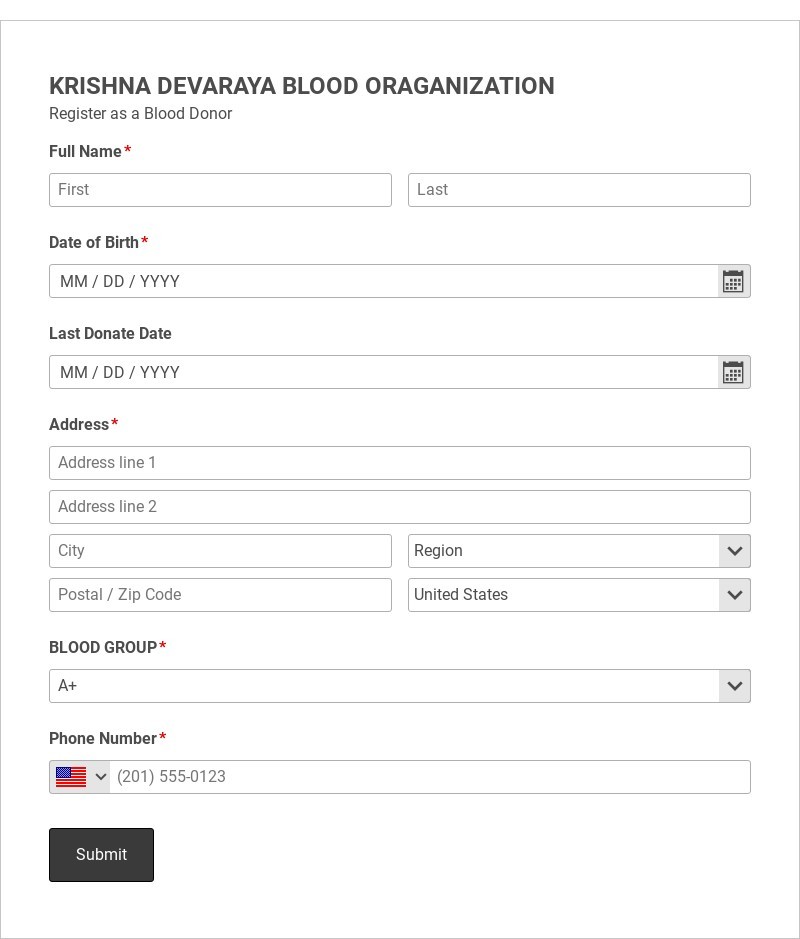Open the Date of Birth calendar picker

click(734, 281)
